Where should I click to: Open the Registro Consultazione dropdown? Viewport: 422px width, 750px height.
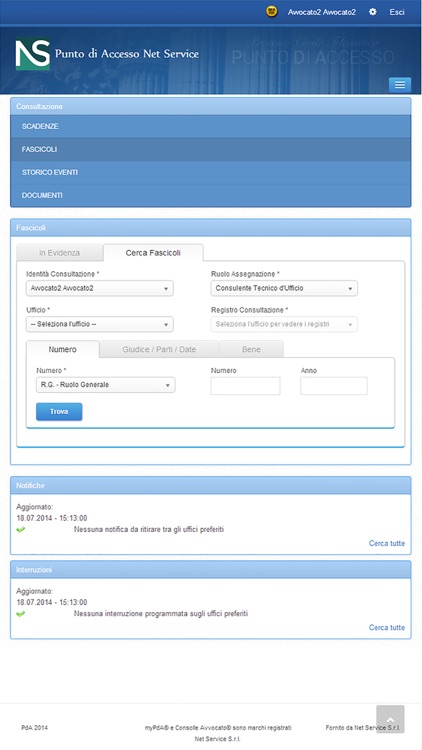point(284,324)
